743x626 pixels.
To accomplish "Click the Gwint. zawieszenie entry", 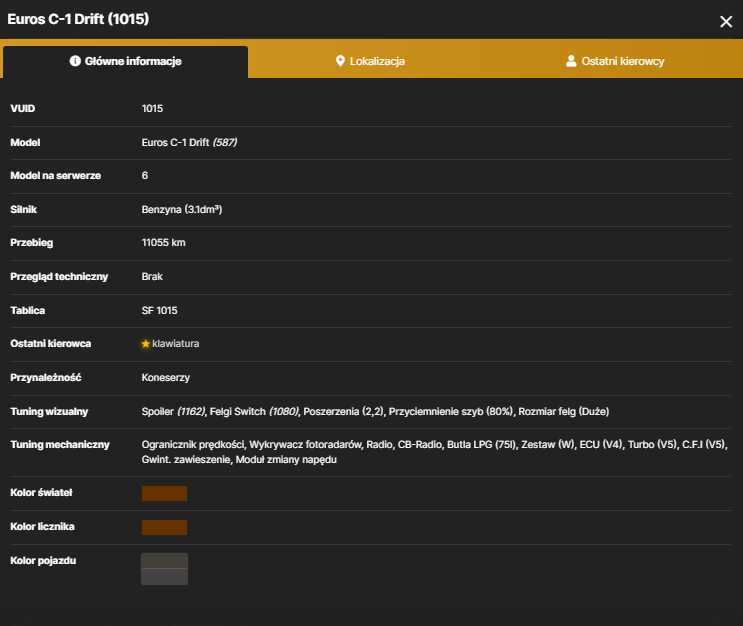I will [x=186, y=460].
